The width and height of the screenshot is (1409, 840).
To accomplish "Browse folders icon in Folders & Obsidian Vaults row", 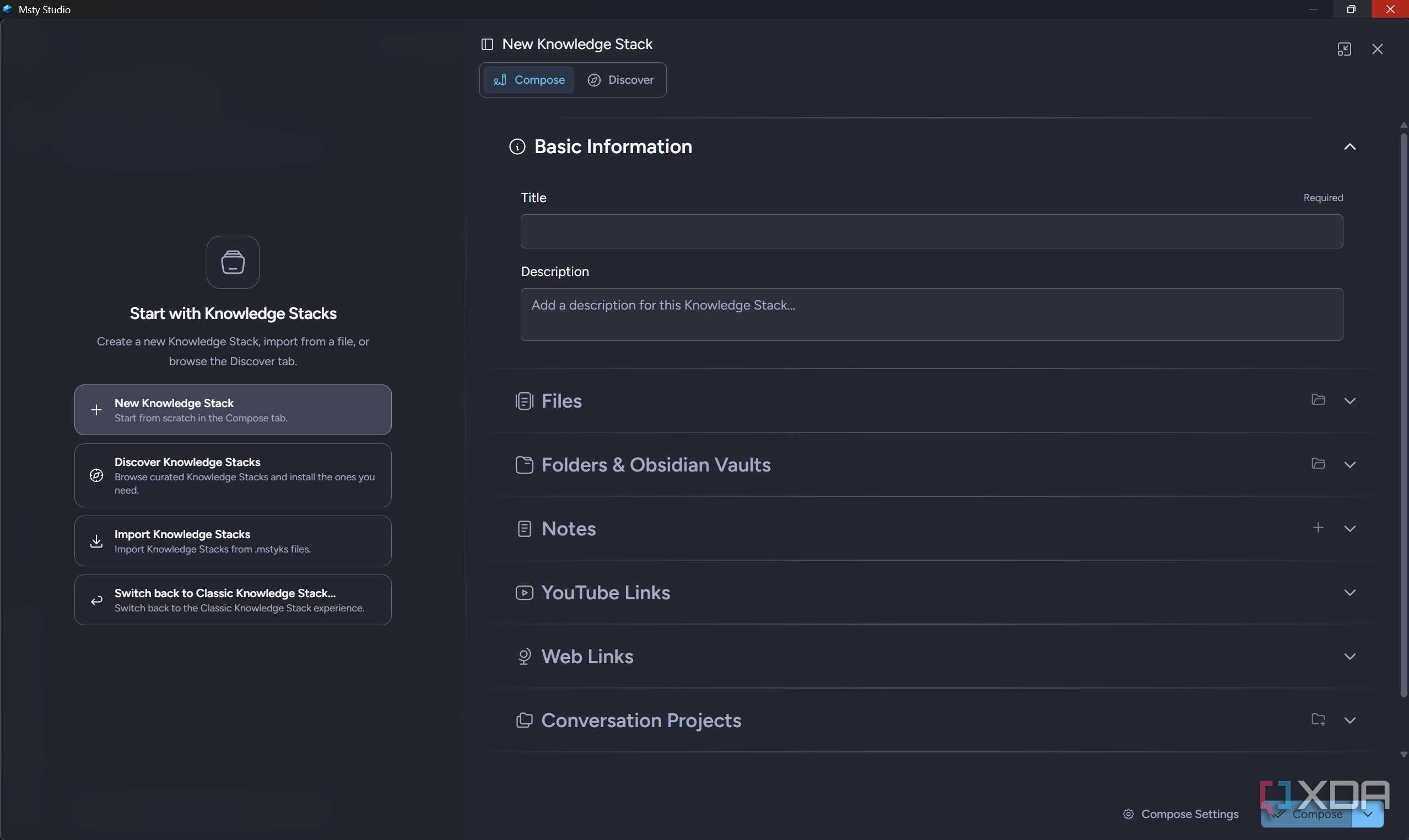I will pos(1318,464).
